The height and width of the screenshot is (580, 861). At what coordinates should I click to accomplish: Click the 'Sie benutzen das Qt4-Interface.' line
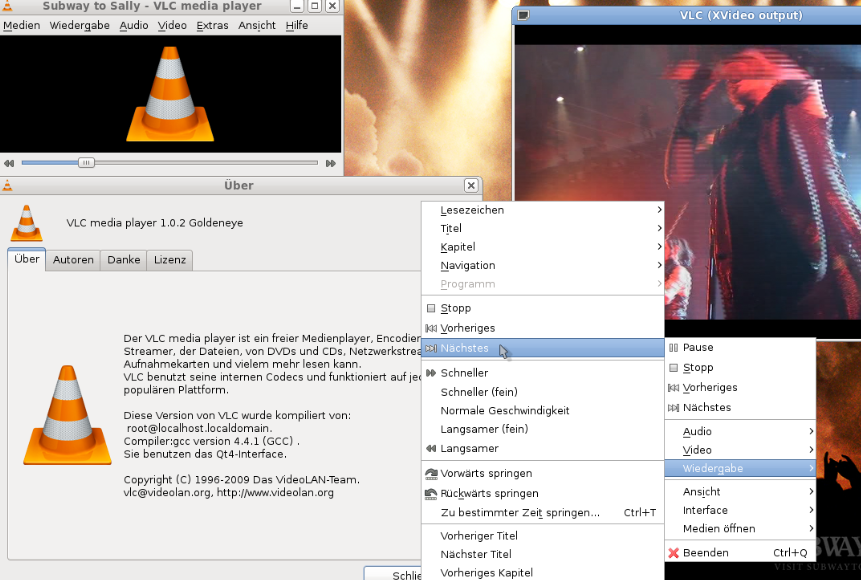click(x=205, y=454)
